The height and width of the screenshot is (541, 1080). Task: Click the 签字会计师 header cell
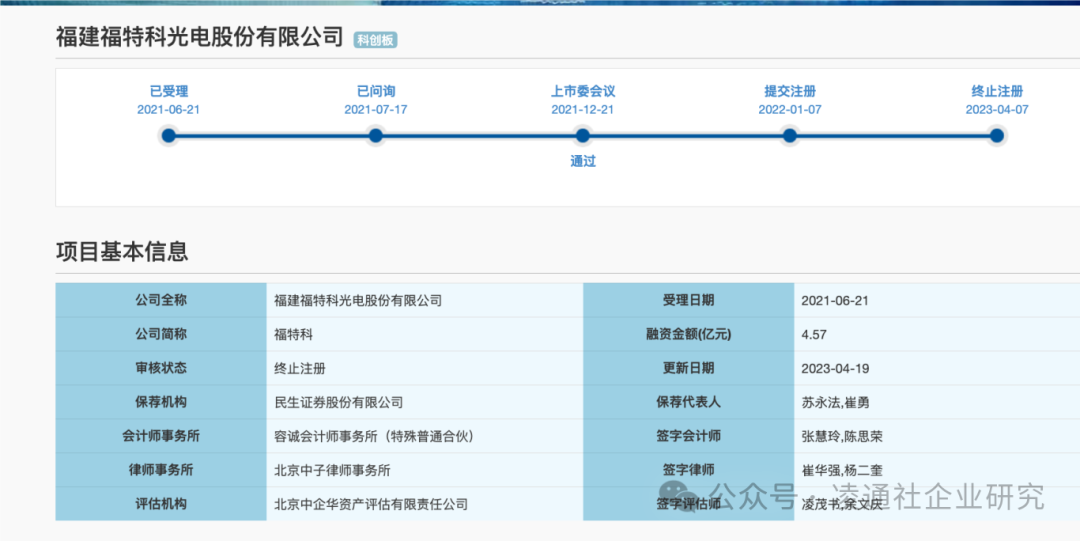(x=689, y=436)
